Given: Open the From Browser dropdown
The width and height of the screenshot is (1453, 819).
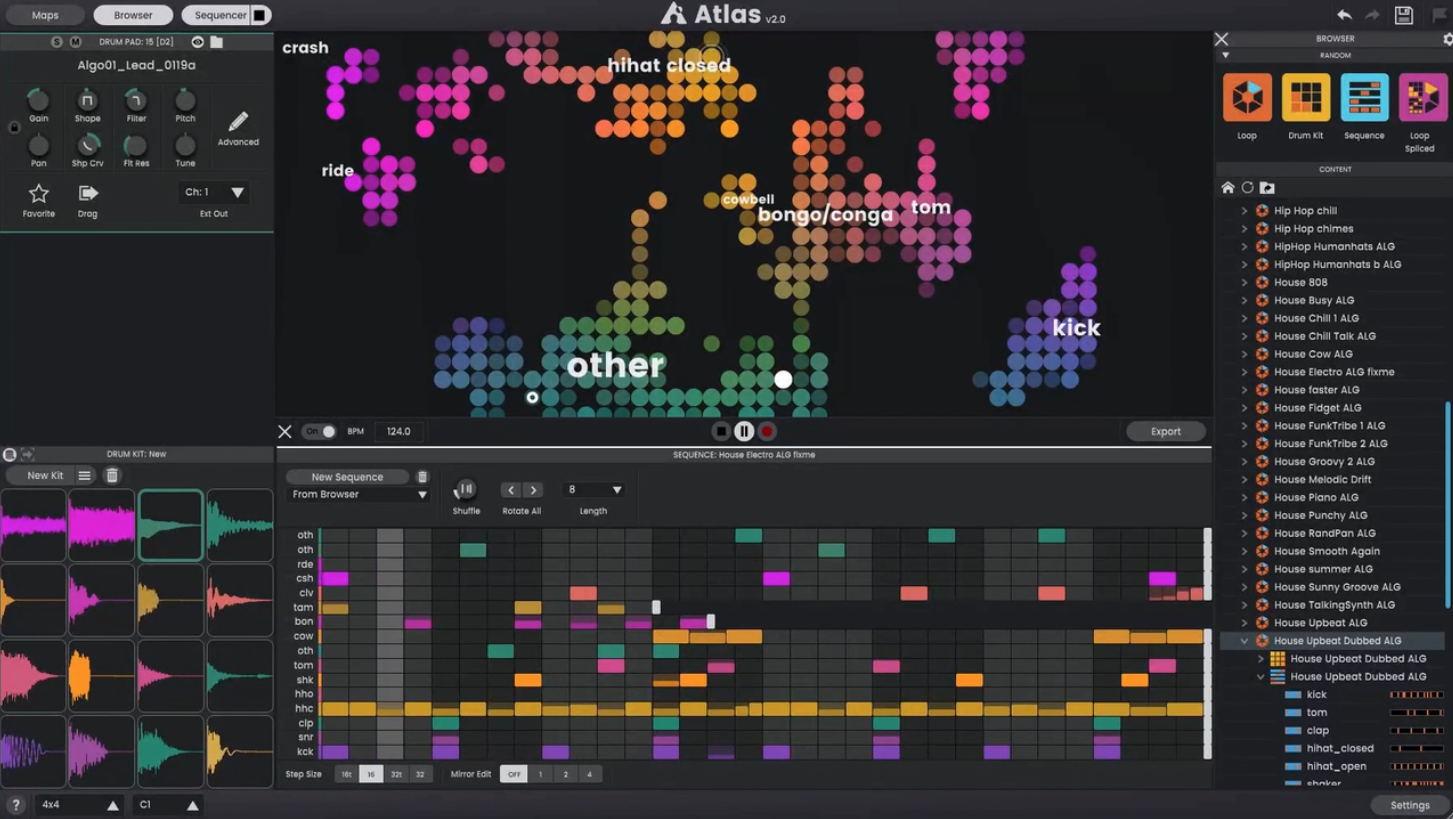Looking at the screenshot, I should [x=358, y=494].
